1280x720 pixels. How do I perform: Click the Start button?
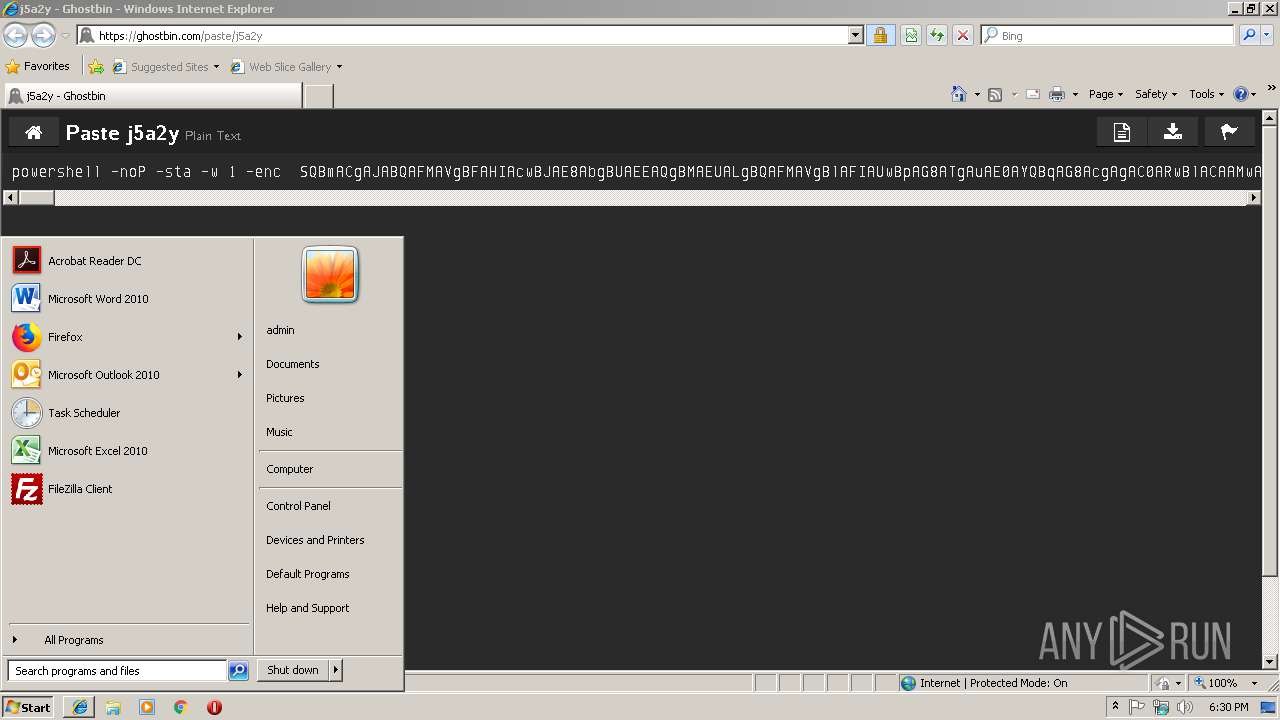27,707
